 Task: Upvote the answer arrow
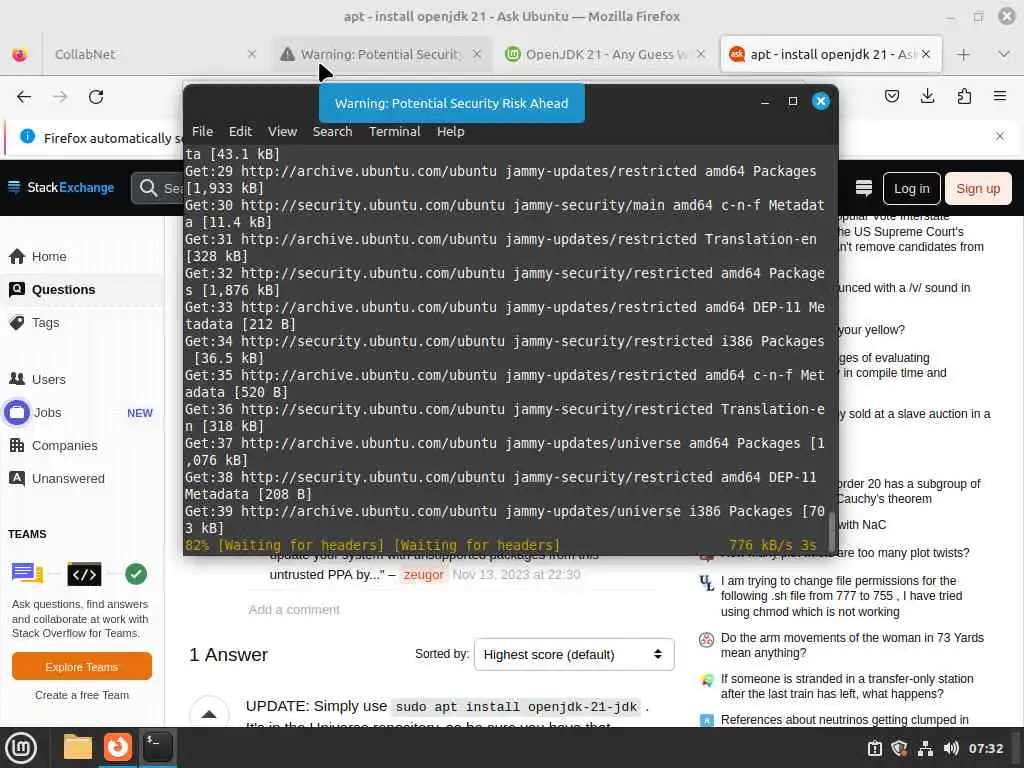209,714
